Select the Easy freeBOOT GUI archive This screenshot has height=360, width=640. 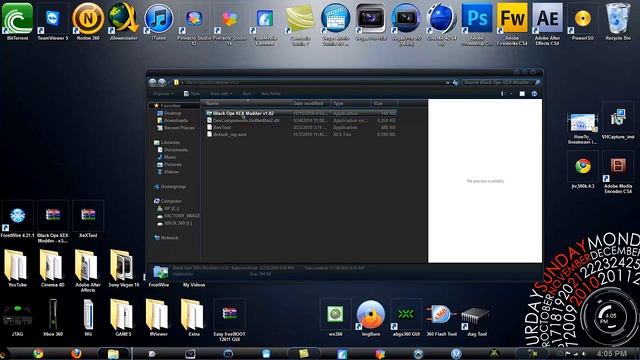click(229, 320)
